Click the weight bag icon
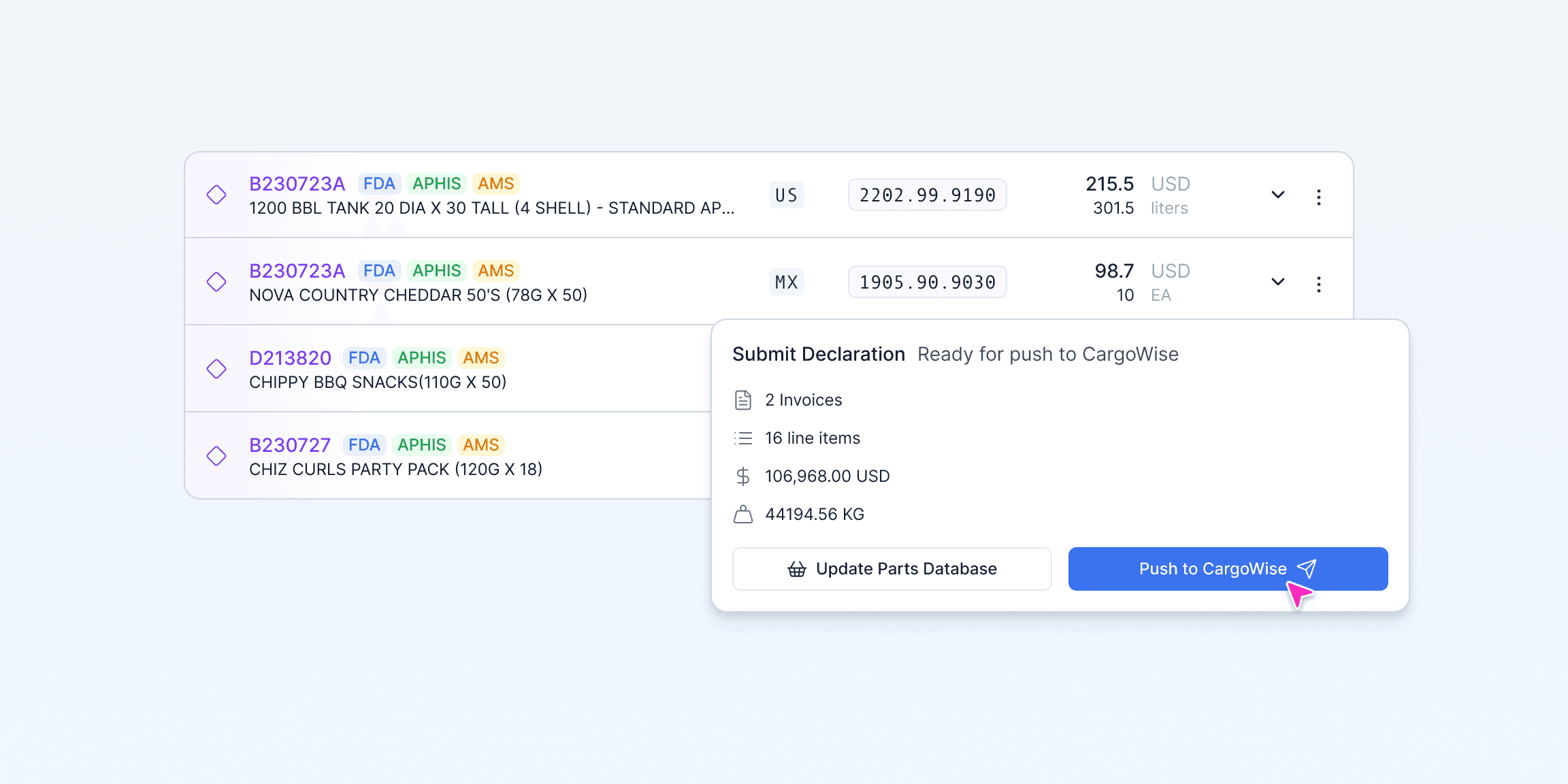The width and height of the screenshot is (1568, 784). [x=743, y=514]
